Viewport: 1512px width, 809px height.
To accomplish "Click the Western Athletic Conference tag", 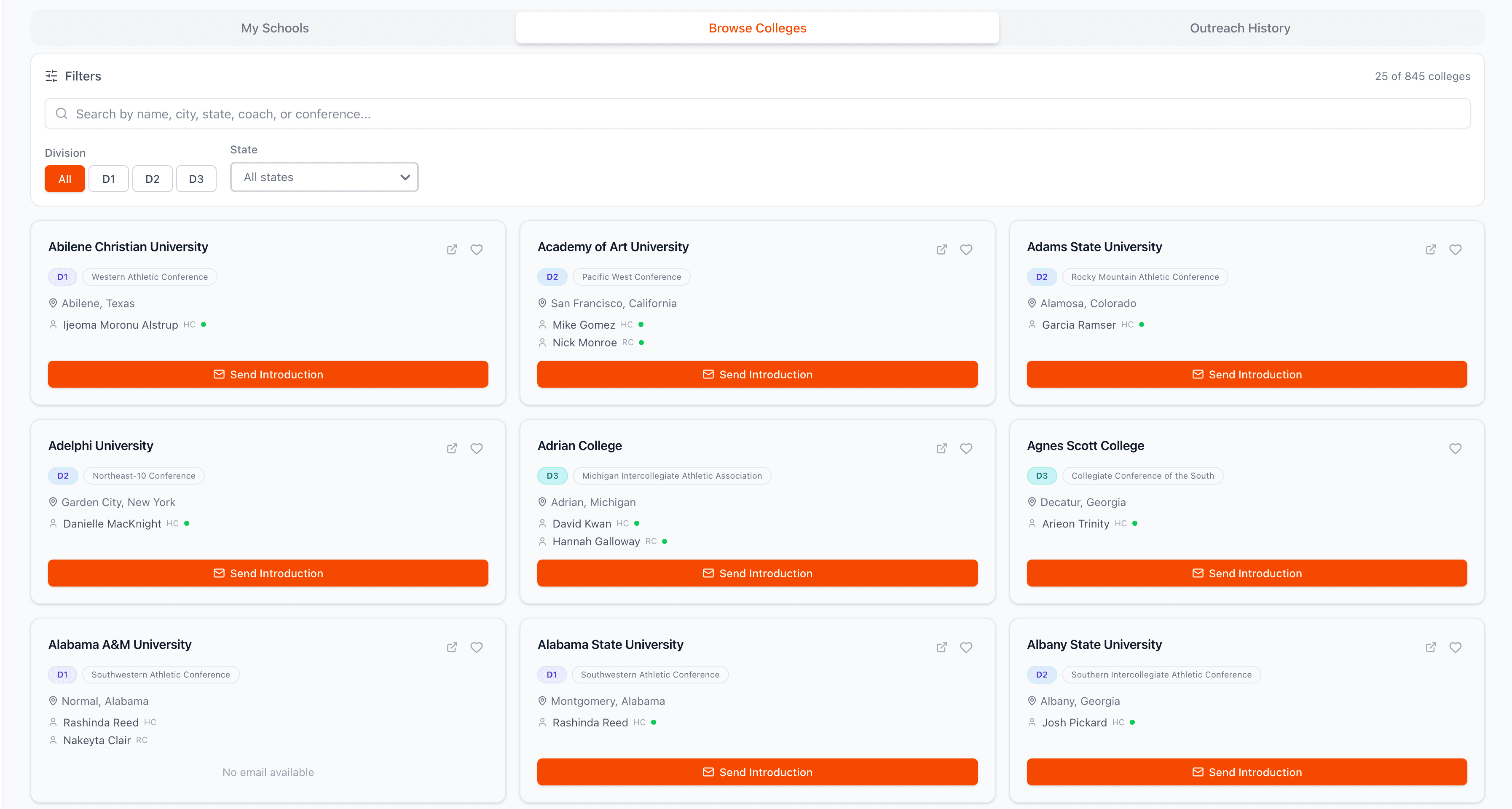I will click(x=150, y=277).
